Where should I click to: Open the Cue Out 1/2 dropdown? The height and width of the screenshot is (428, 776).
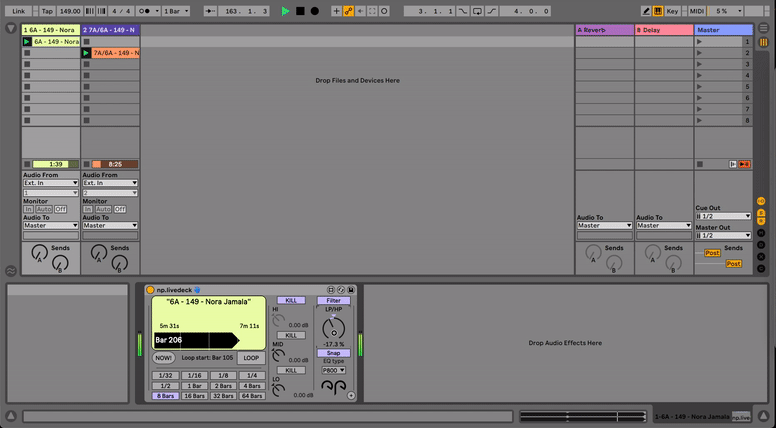click(724, 216)
